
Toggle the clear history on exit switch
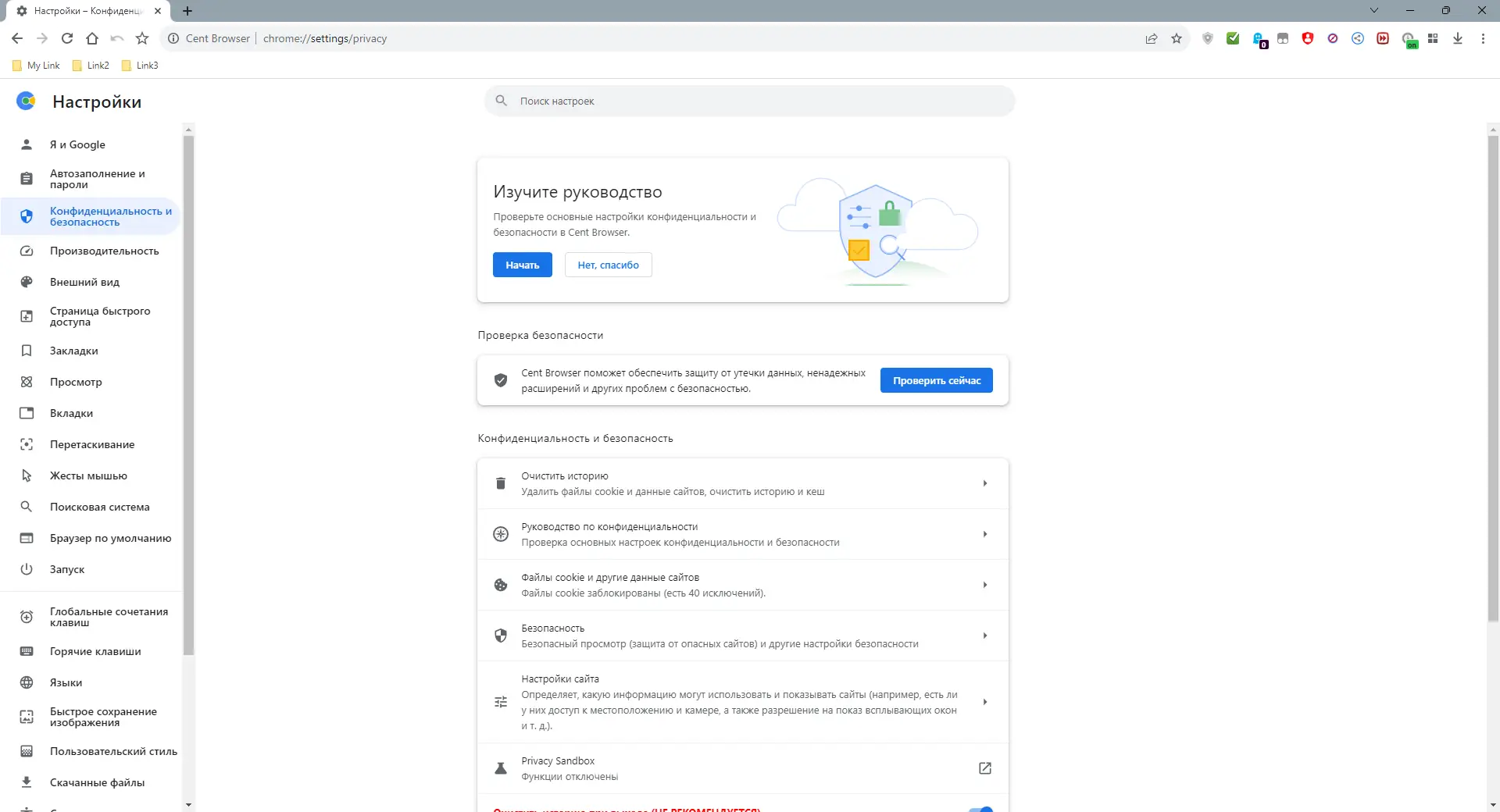coord(980,809)
